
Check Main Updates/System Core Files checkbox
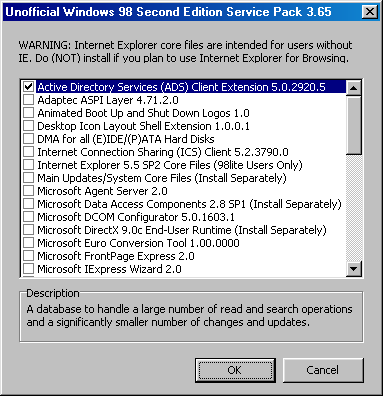pos(29,178)
